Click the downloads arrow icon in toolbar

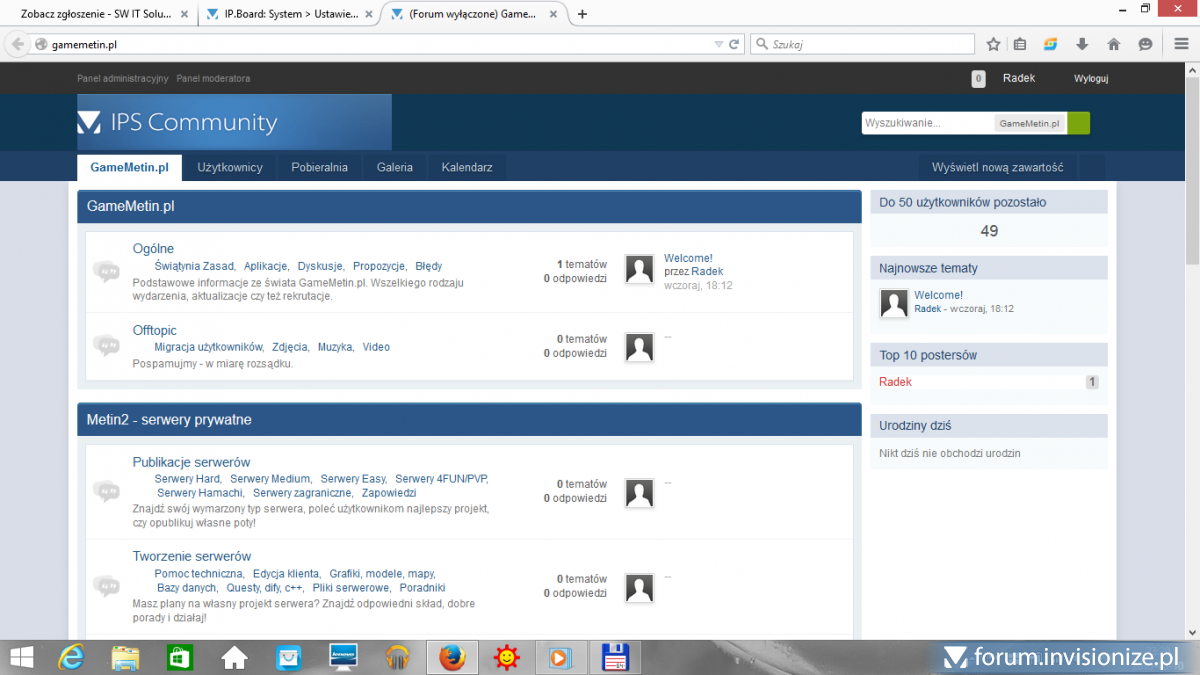[1082, 44]
